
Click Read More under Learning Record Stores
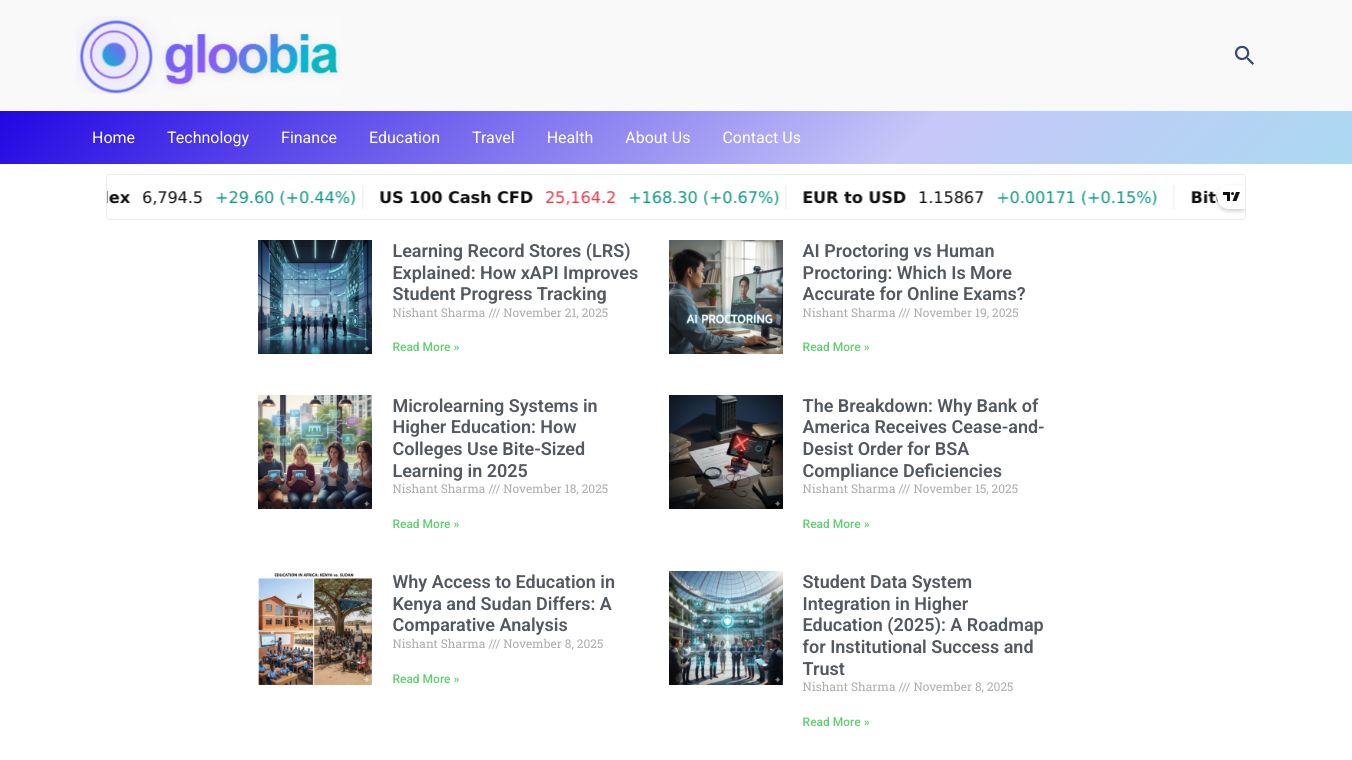click(x=426, y=347)
